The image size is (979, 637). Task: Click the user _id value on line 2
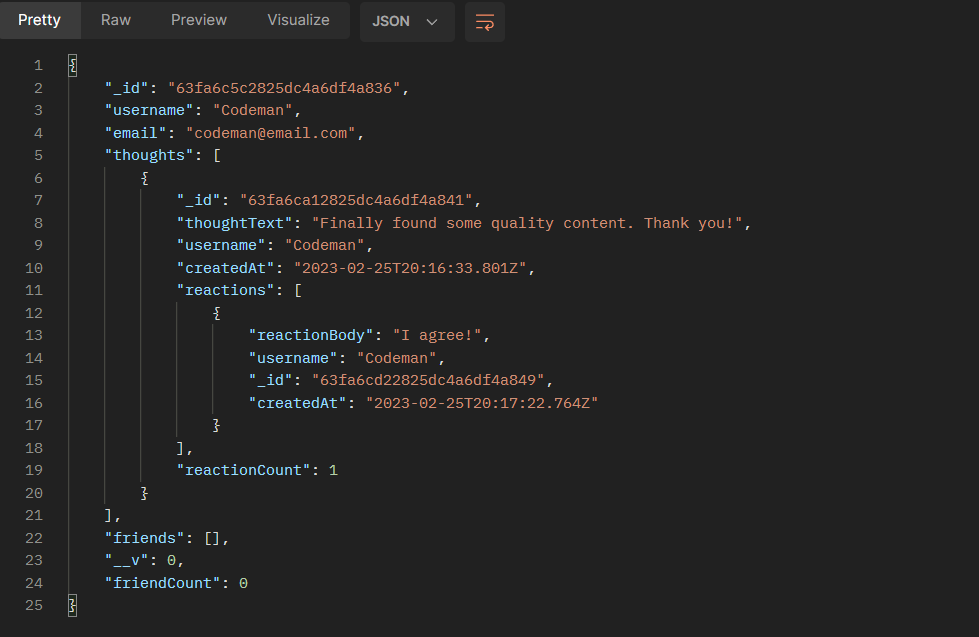[284, 88]
